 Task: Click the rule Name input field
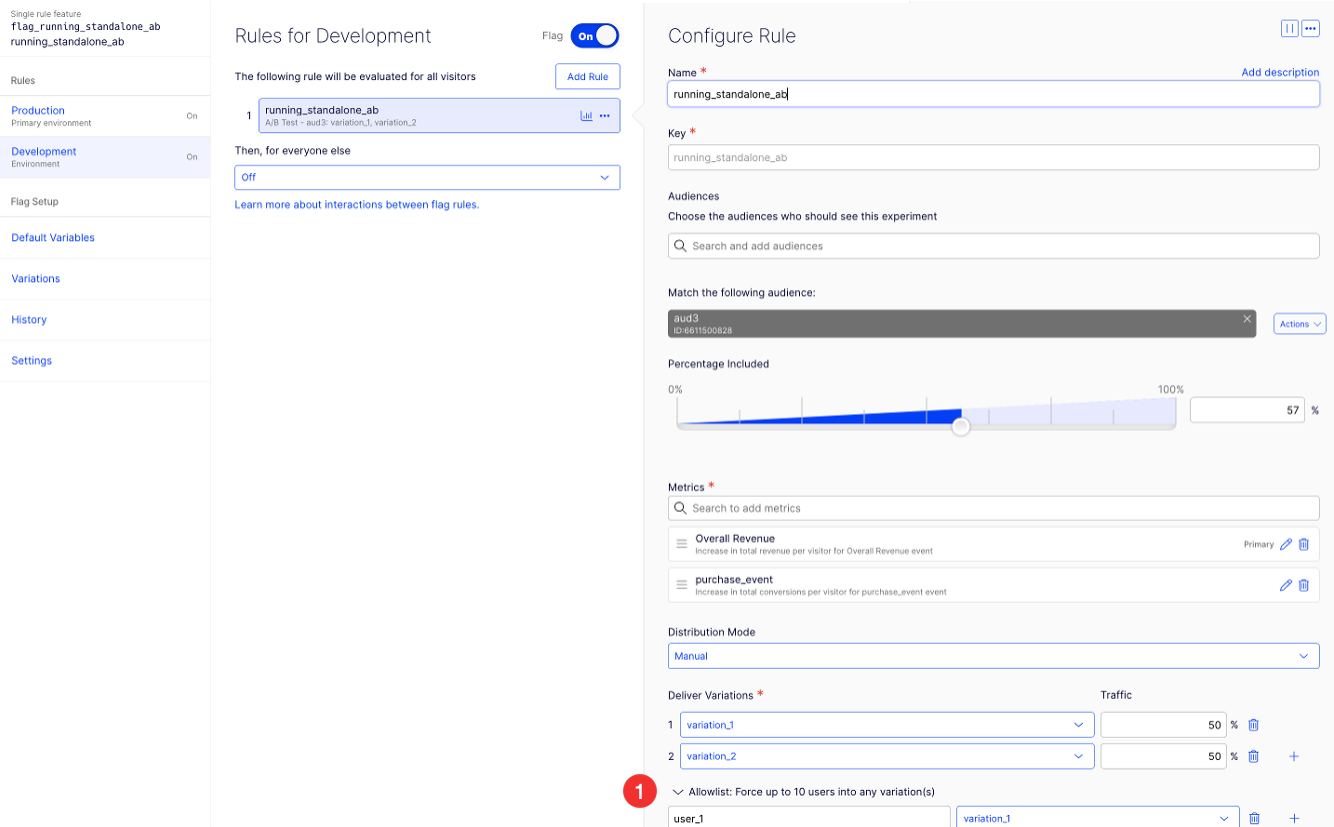tap(993, 94)
